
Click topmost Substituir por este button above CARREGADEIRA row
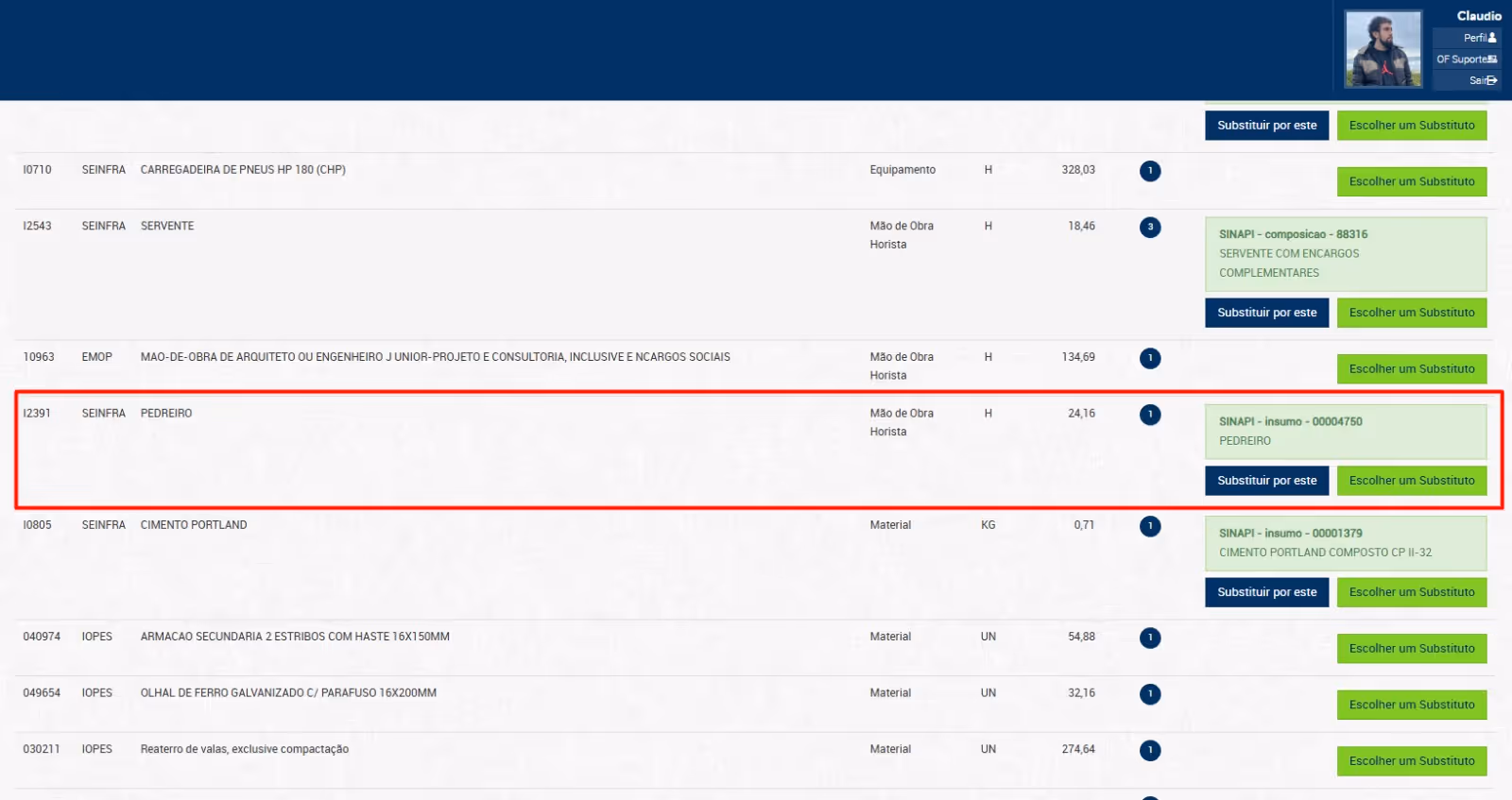pyautogui.click(x=1267, y=126)
